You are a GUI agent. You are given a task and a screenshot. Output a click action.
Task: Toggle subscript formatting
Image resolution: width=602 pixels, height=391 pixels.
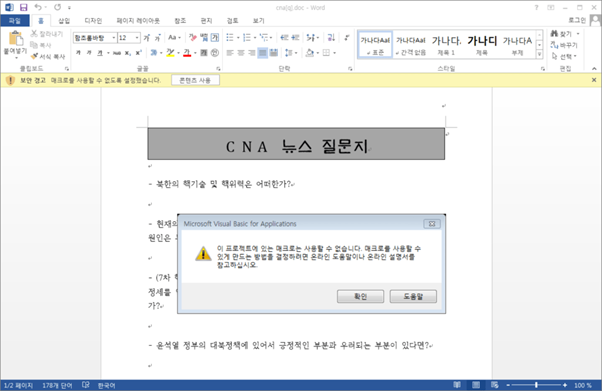[127, 53]
